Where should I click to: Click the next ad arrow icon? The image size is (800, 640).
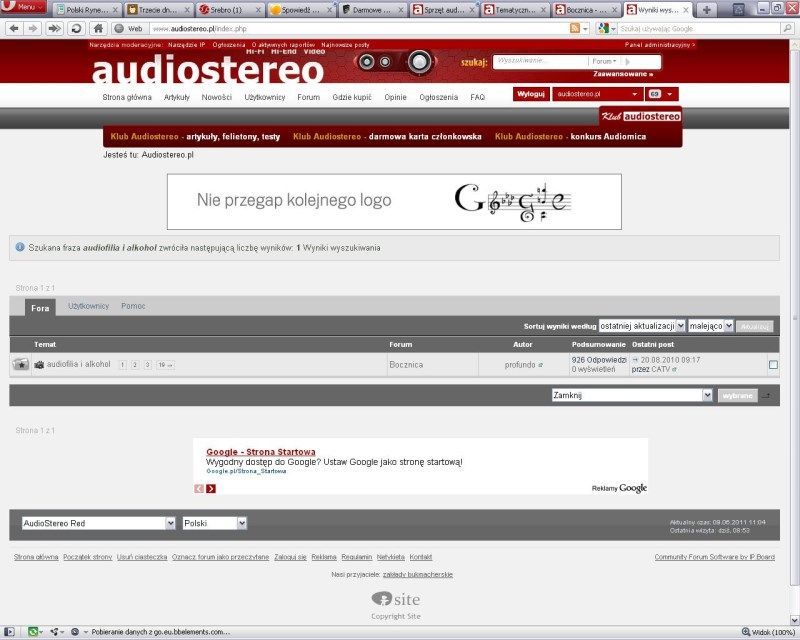pos(211,488)
